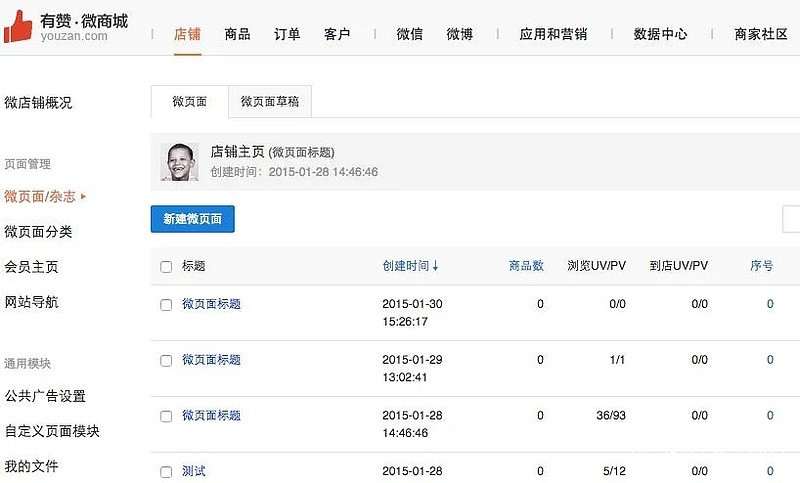This screenshot has width=800, height=483.
Task: Click the 店铺主页 title text
Action: coord(237,152)
